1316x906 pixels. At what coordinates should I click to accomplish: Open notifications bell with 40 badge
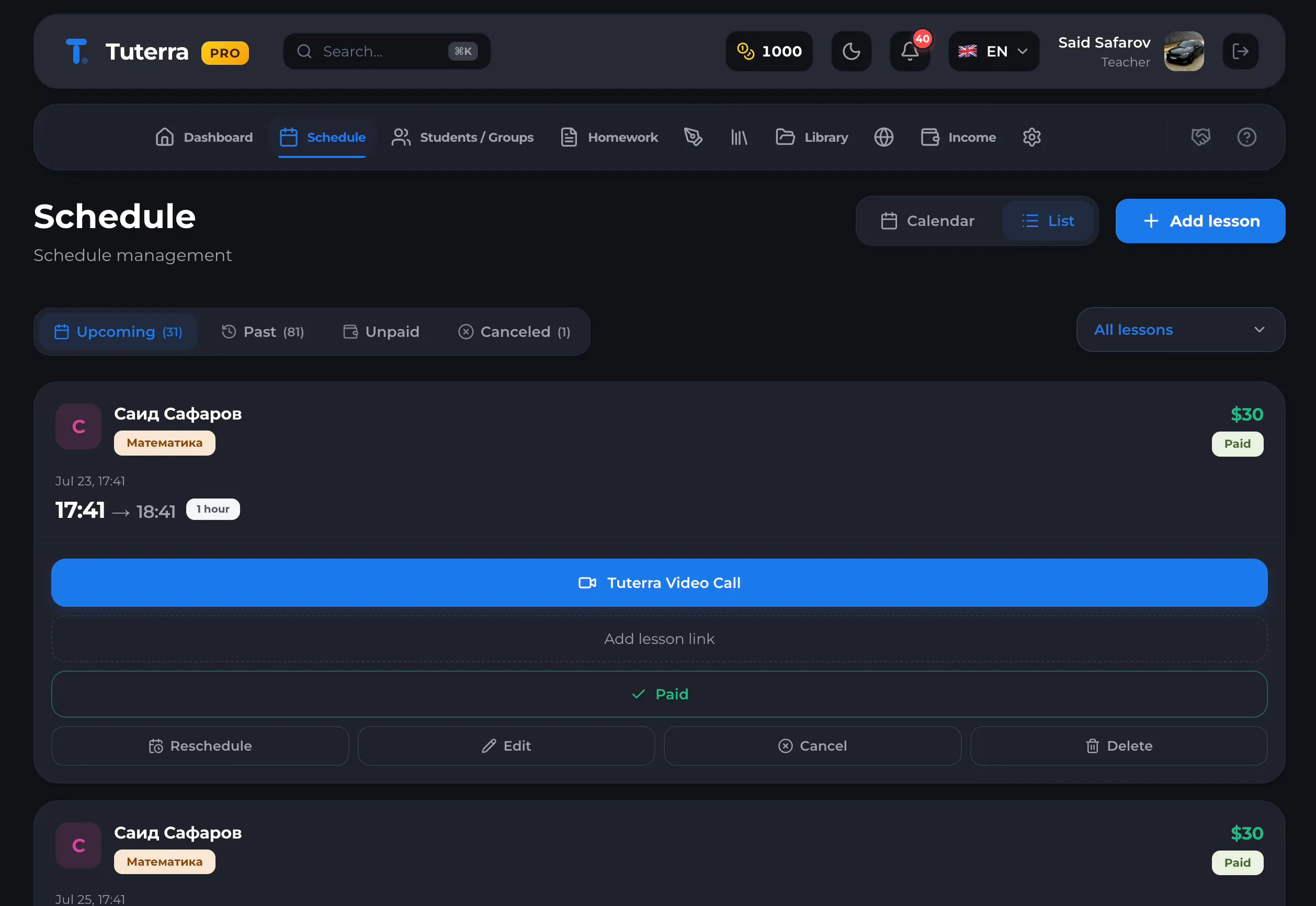pyautogui.click(x=910, y=51)
